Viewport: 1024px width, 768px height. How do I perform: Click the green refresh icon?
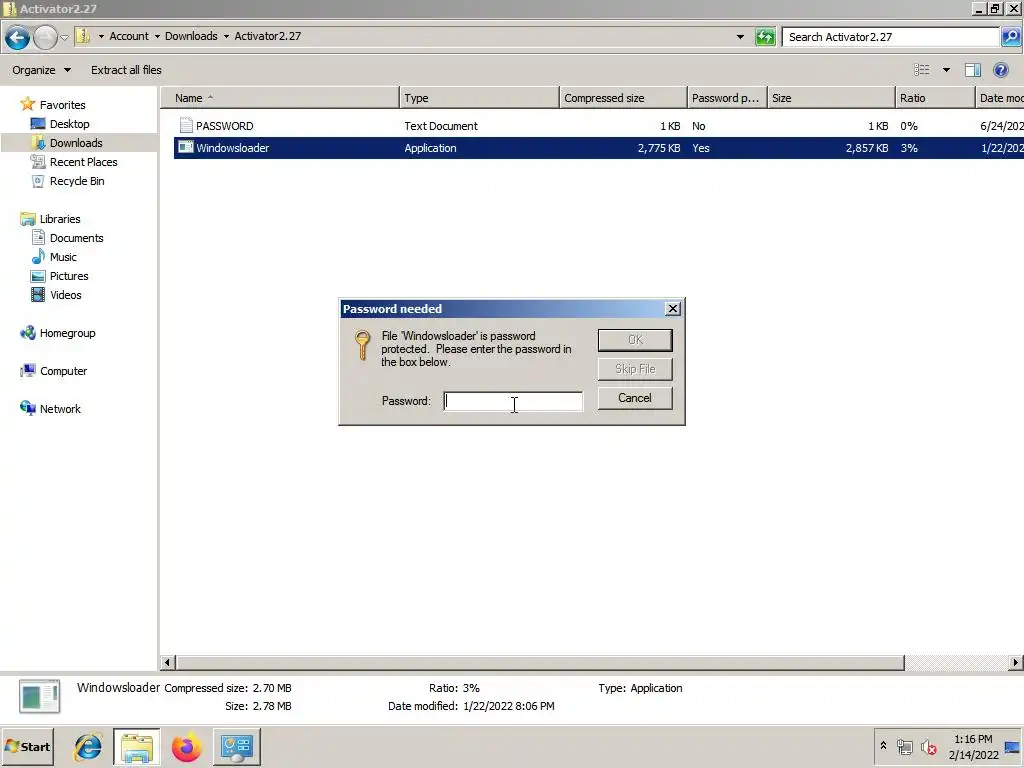[x=765, y=37]
